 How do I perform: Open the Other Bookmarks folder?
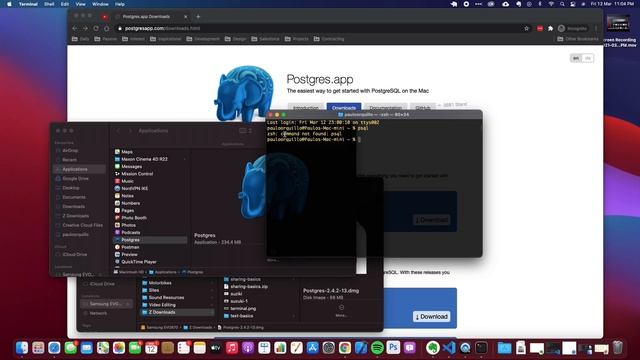578,39
